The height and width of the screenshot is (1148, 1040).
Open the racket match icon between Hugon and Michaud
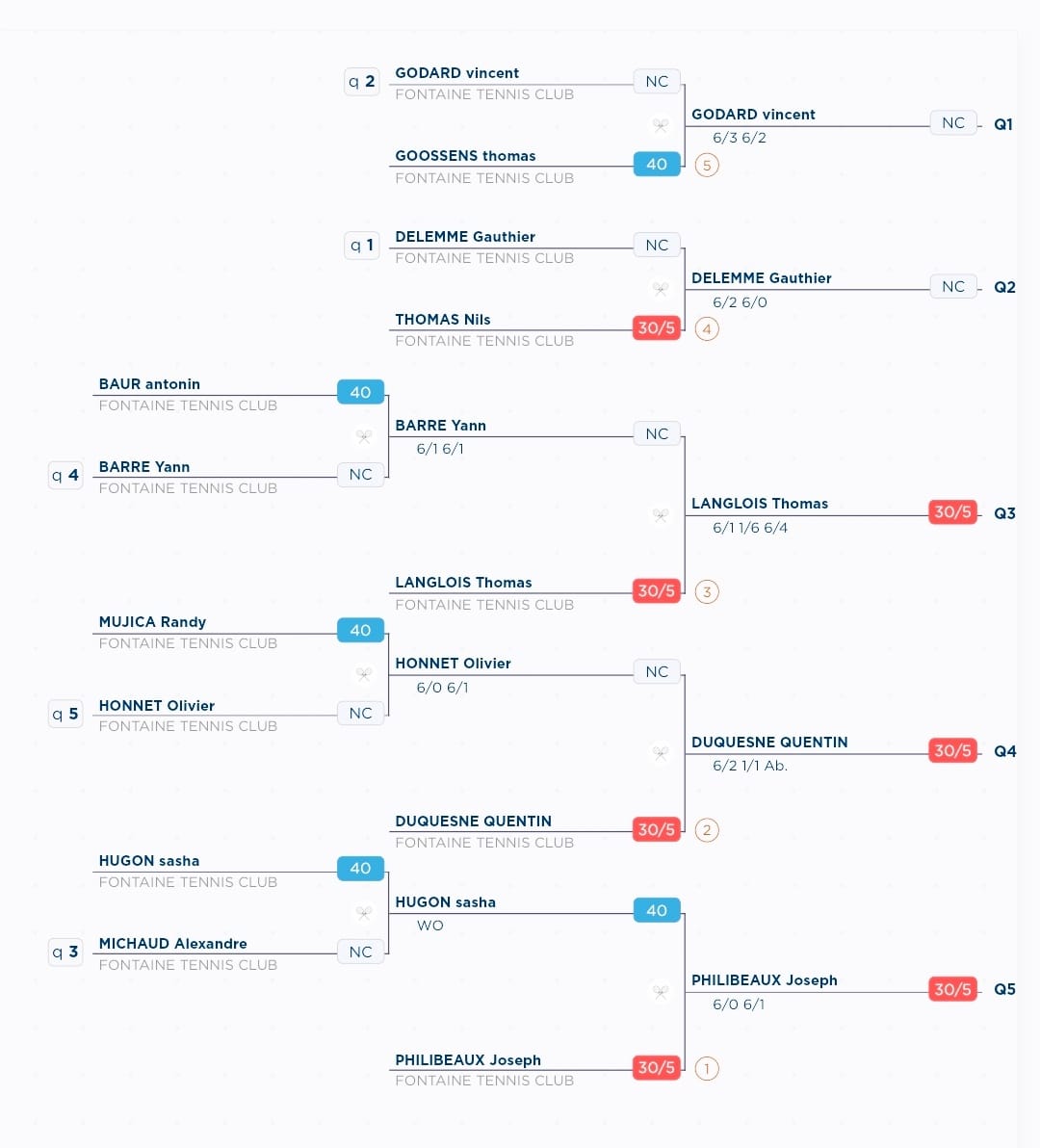(x=363, y=912)
